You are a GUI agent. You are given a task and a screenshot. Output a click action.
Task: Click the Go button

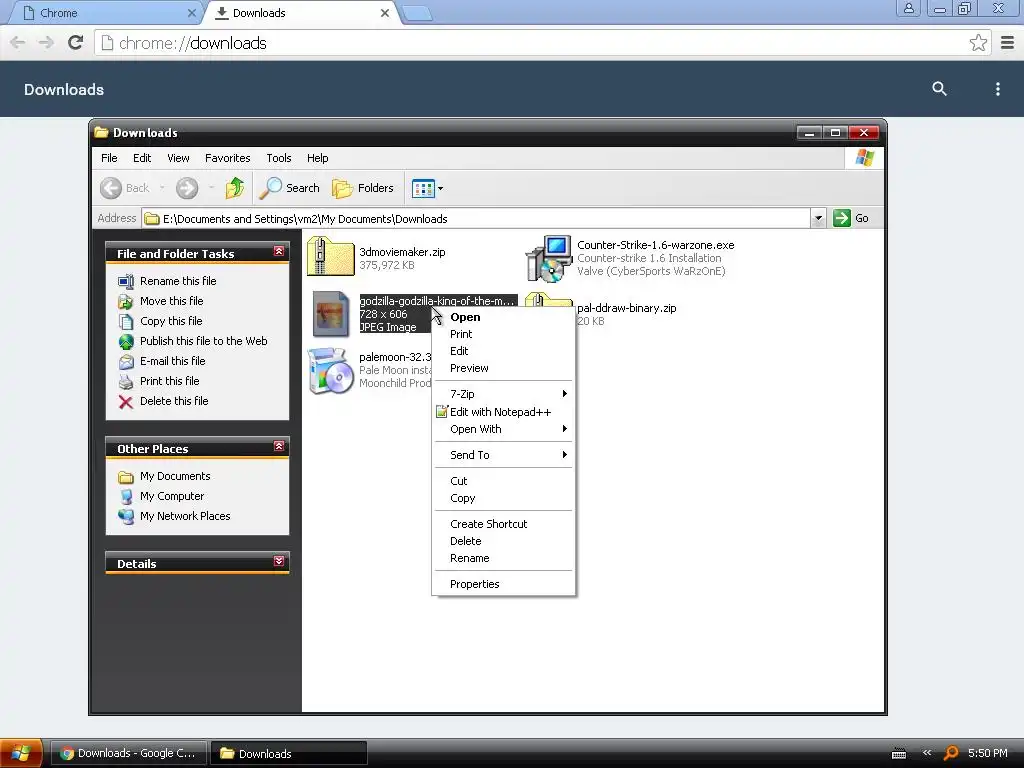[851, 218]
